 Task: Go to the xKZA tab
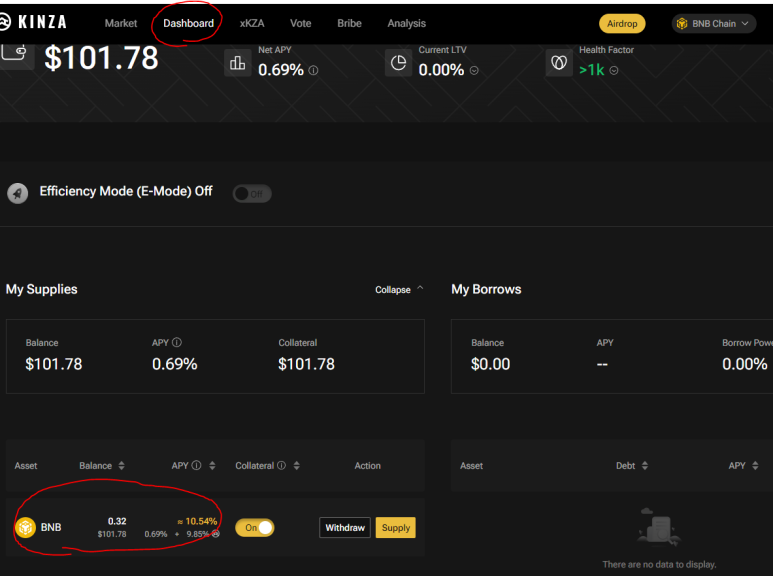coord(252,23)
